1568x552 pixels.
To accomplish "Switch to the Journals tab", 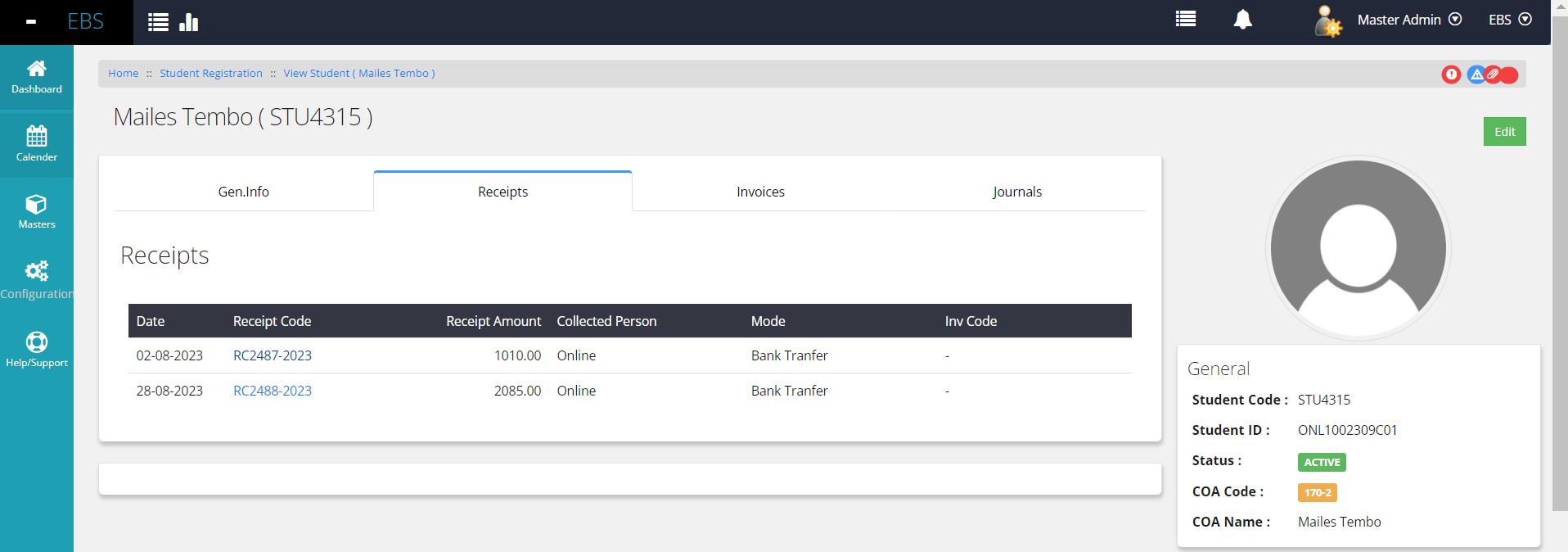I will tap(1016, 192).
